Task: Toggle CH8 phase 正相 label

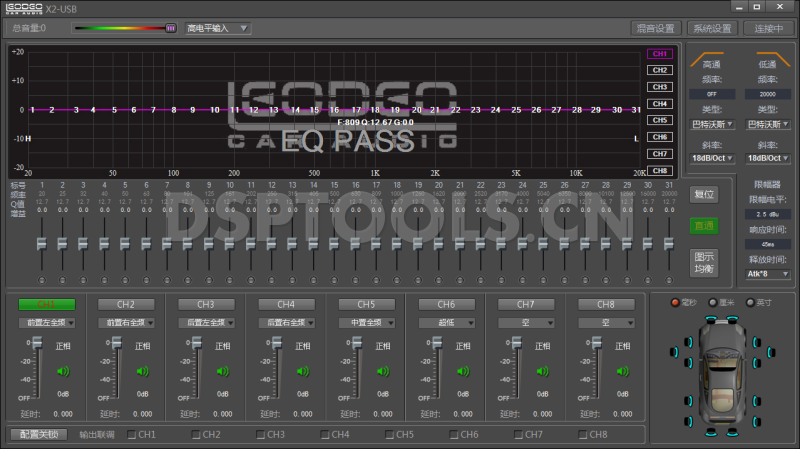Action: [622, 346]
